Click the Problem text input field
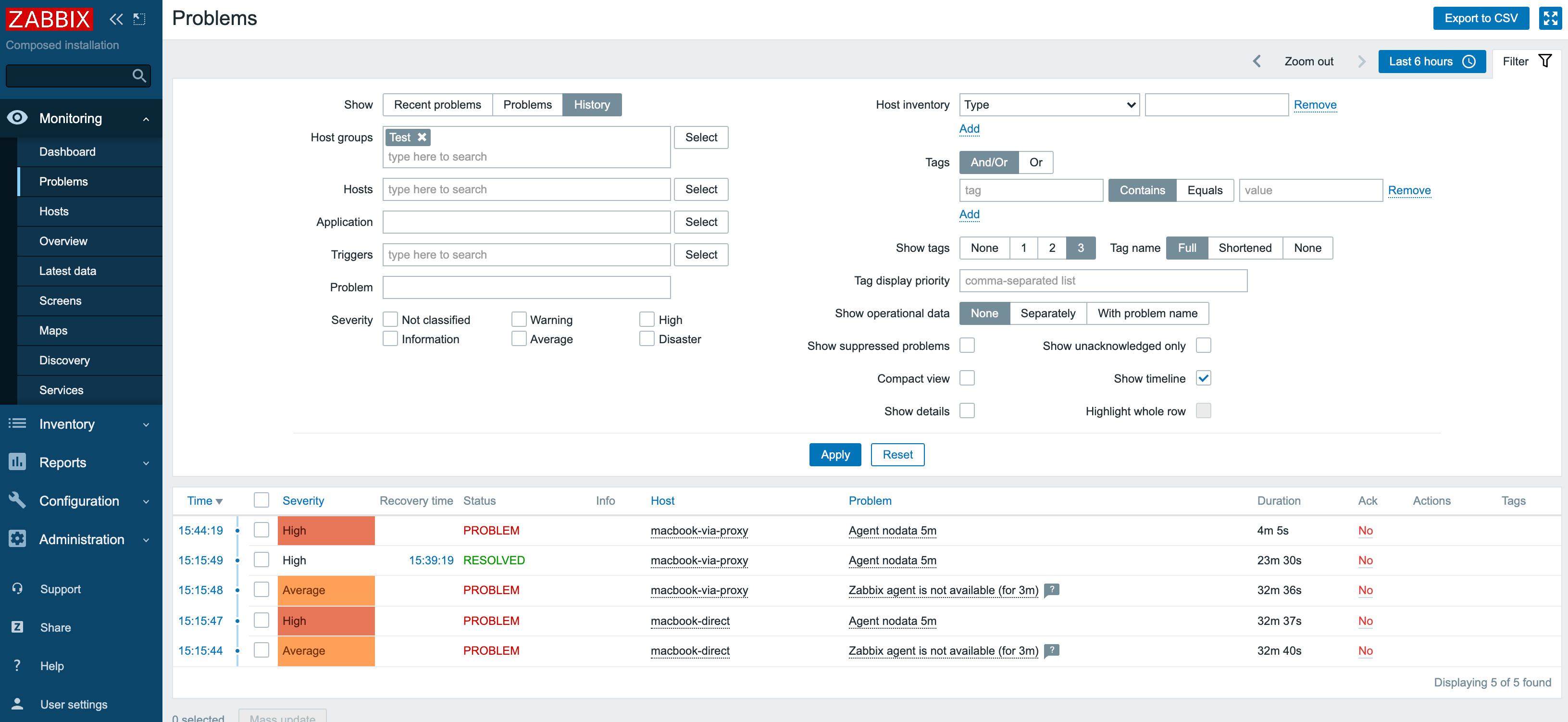Image resolution: width=1568 pixels, height=722 pixels. pos(526,286)
